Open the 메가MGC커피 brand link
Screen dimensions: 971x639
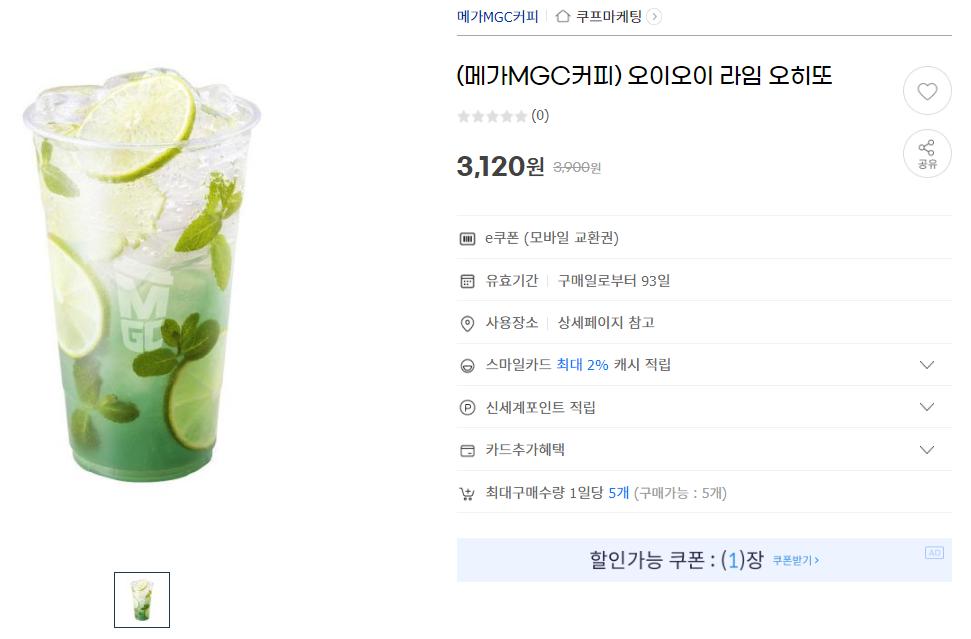497,16
